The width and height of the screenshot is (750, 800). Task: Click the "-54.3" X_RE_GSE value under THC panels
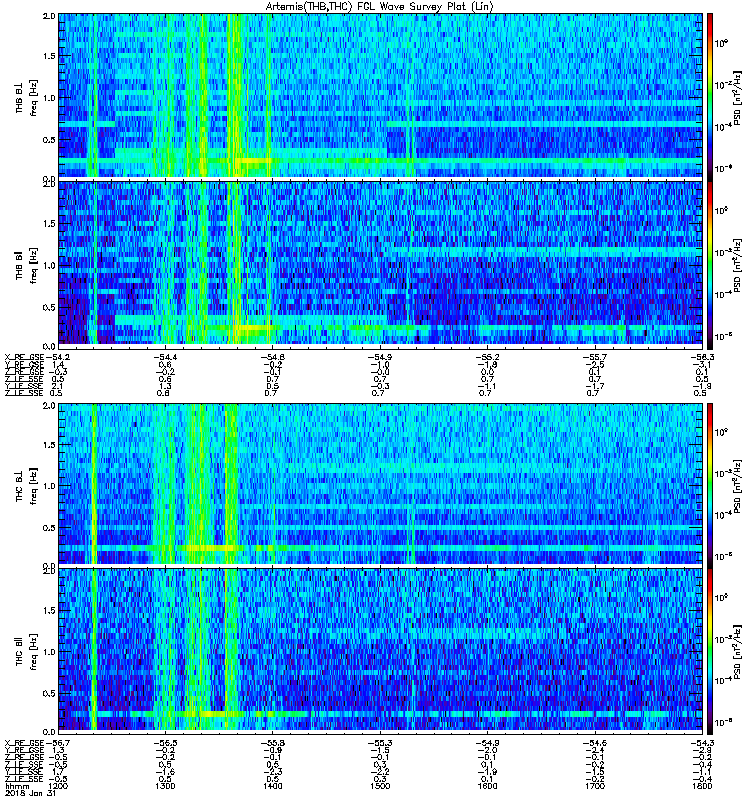pyautogui.click(x=702, y=743)
